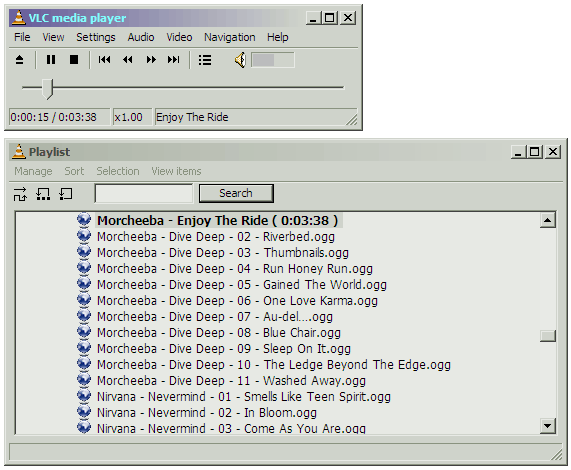Click the disc icon beside Enjoy The Ride

tap(84, 220)
